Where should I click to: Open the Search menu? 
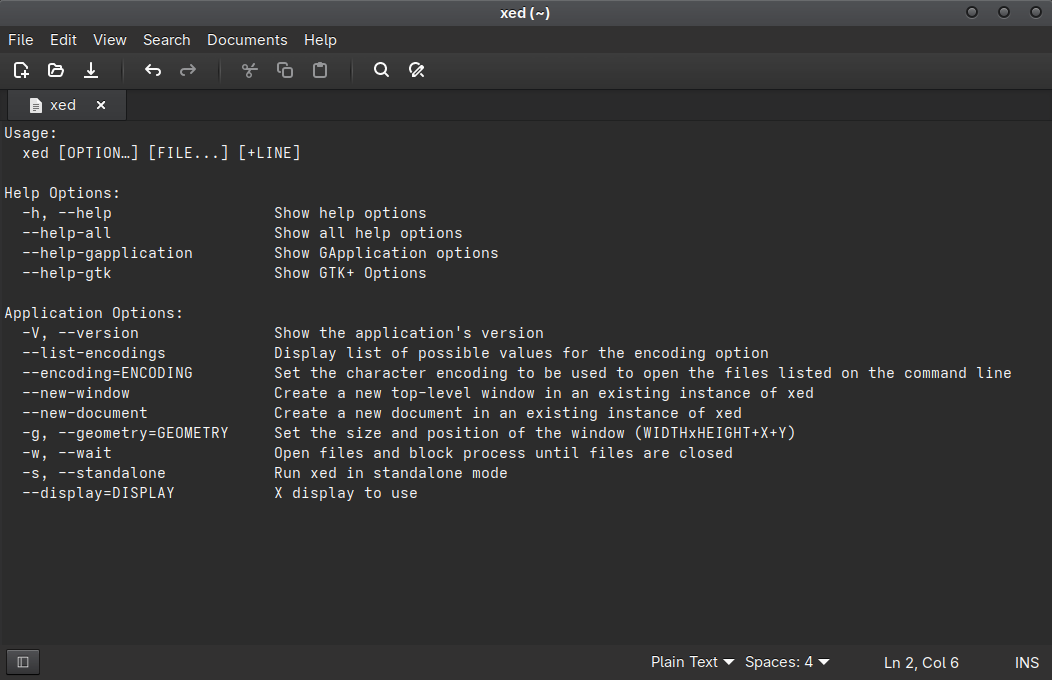pos(166,40)
